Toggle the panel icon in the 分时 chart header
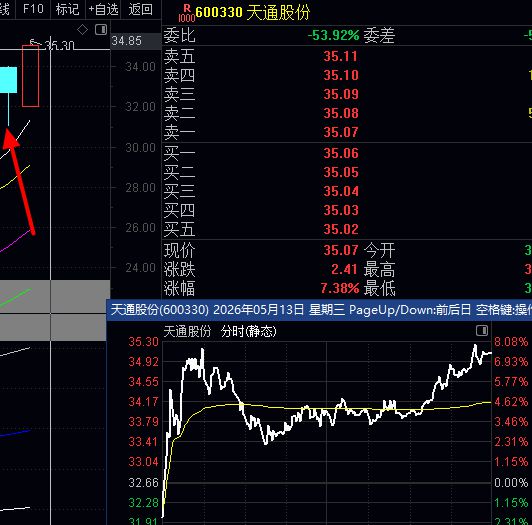The width and height of the screenshot is (532, 525). tap(482, 331)
